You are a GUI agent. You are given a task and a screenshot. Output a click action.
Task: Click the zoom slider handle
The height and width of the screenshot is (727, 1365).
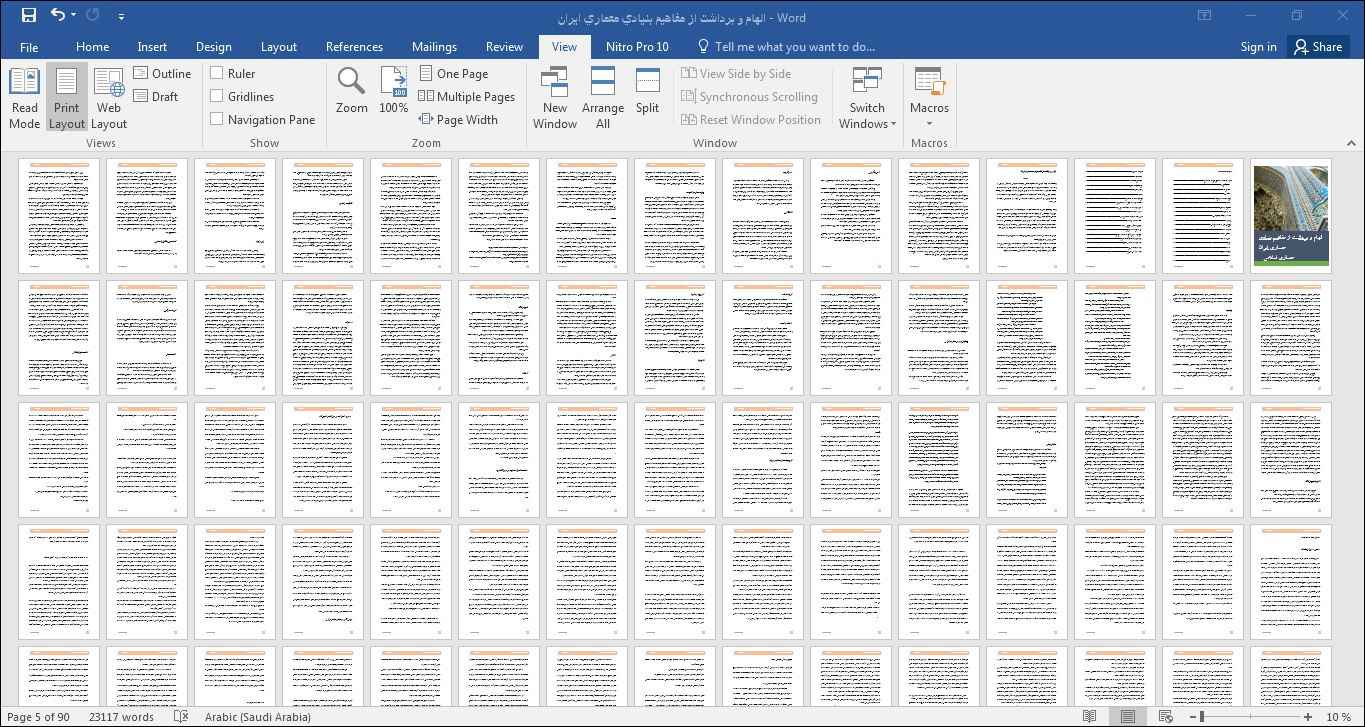(1202, 717)
